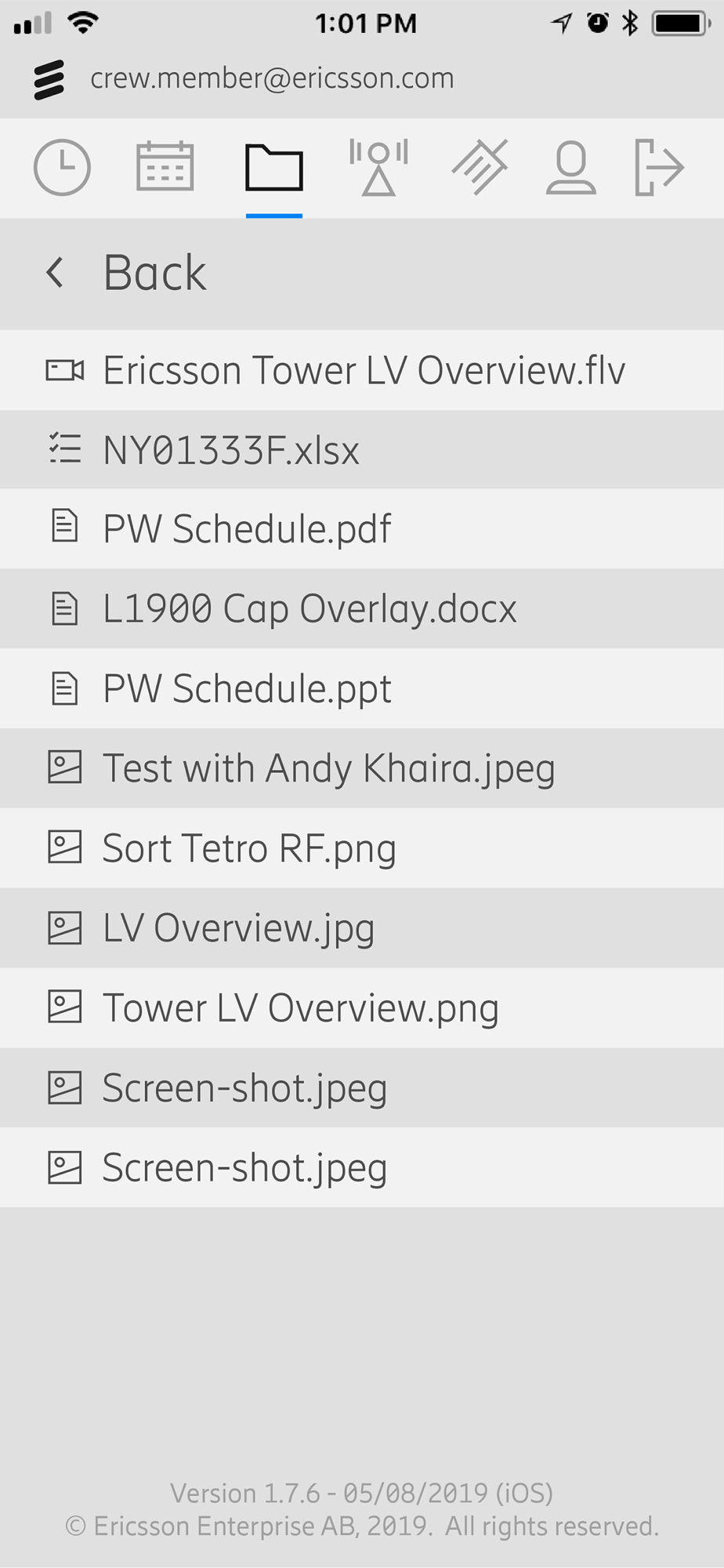The height and width of the screenshot is (1568, 724).
Task: Open the NY01333F.xlsx checklist file
Action: (362, 450)
